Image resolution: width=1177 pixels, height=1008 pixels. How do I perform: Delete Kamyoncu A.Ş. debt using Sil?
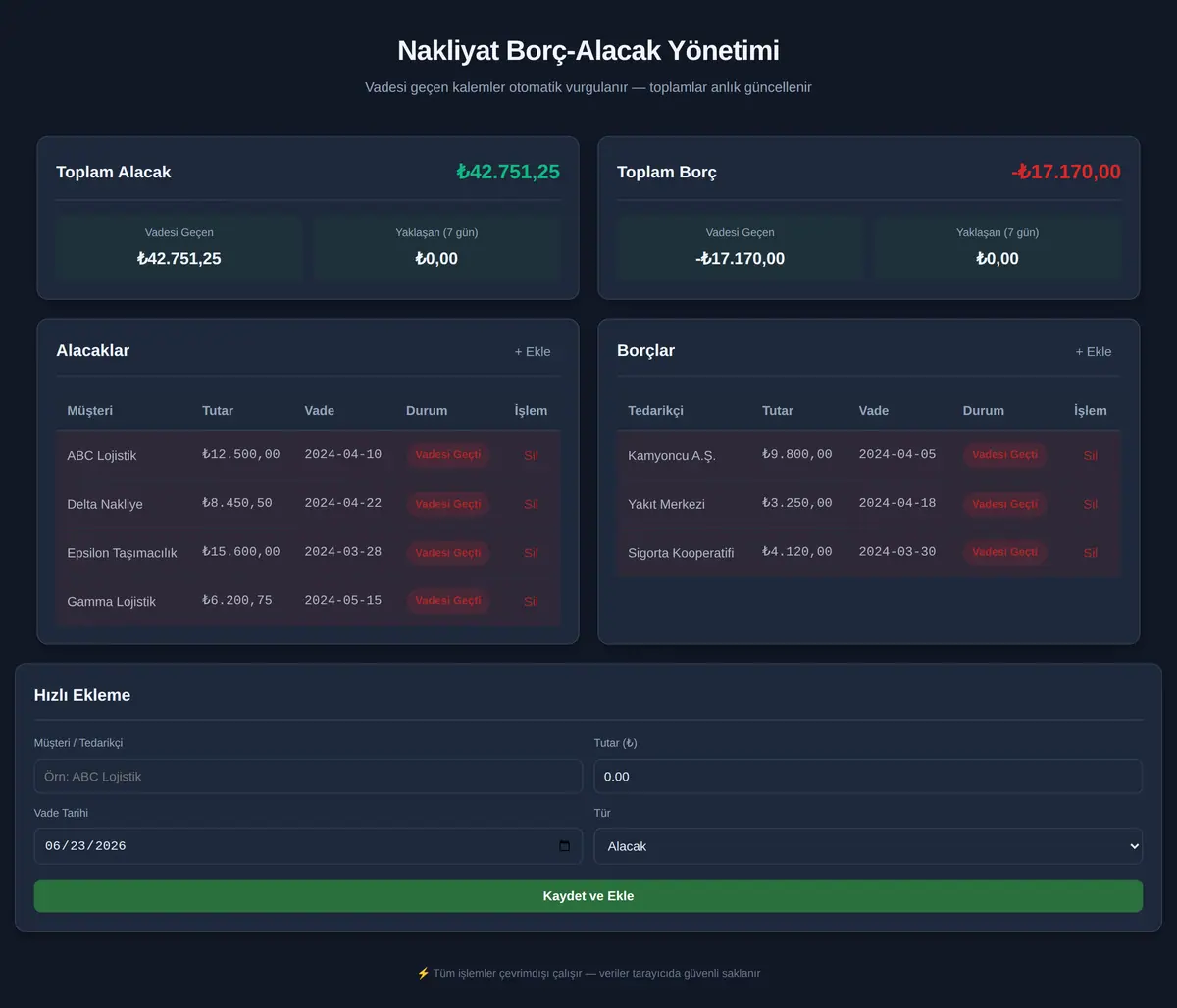pyautogui.click(x=1091, y=455)
